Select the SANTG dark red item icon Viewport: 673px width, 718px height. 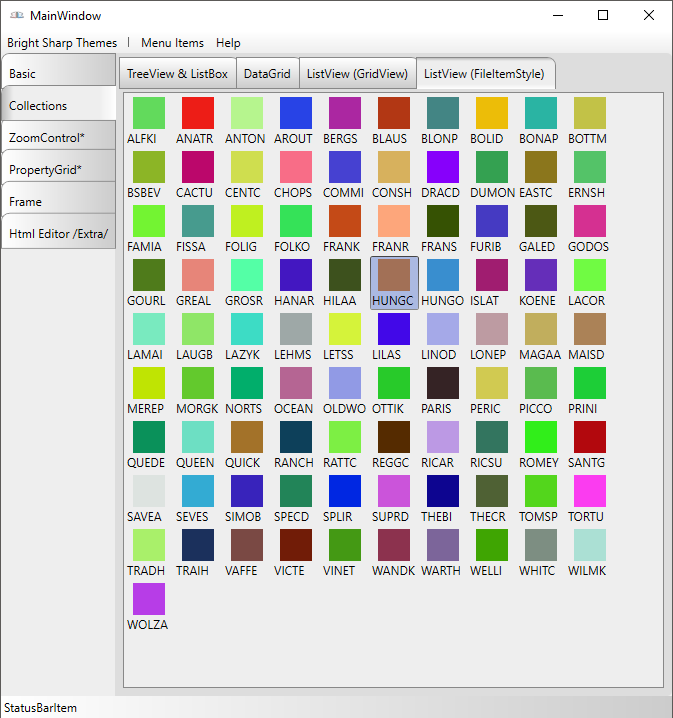589,437
